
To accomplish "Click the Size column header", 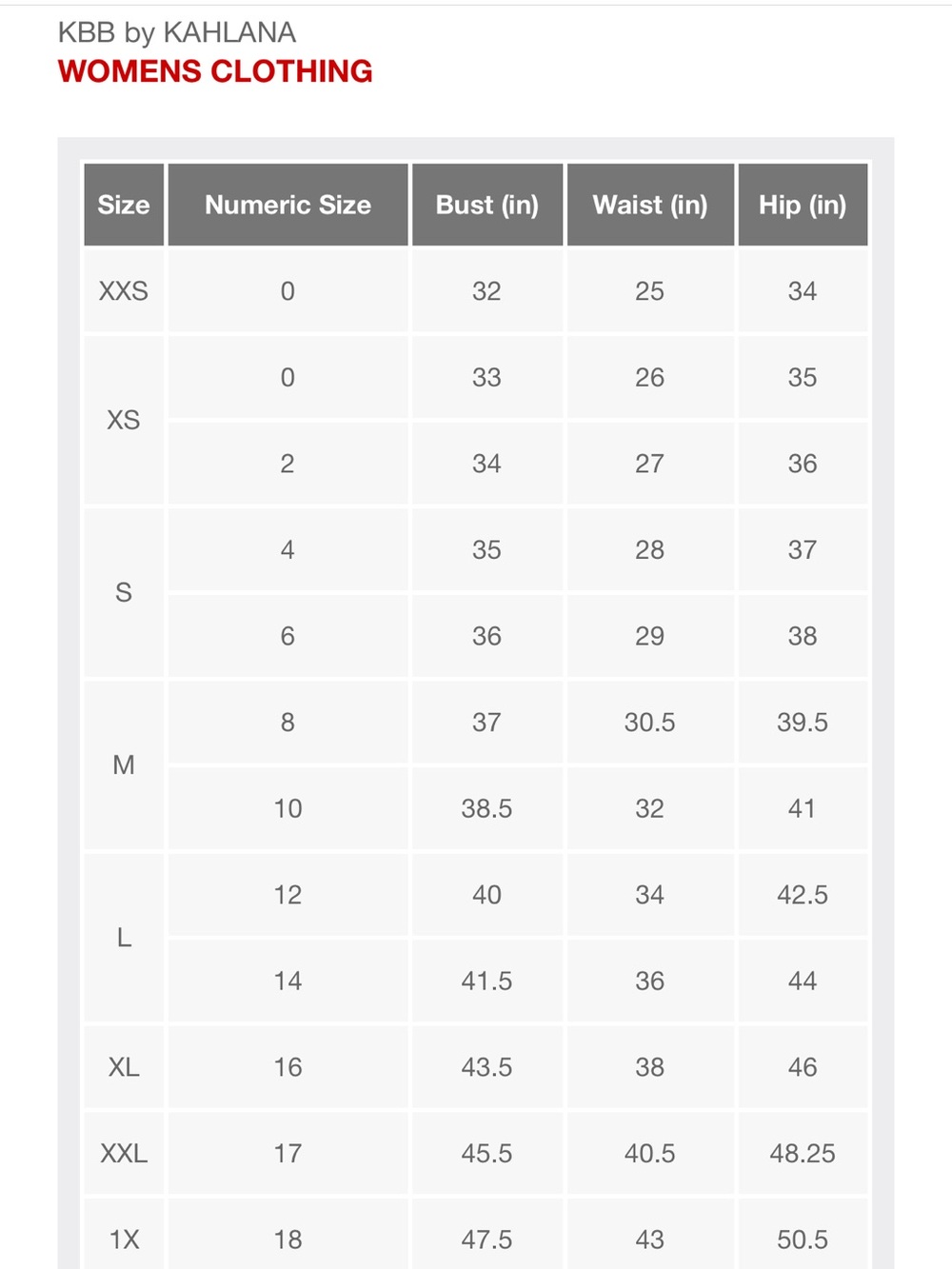I will [124, 205].
